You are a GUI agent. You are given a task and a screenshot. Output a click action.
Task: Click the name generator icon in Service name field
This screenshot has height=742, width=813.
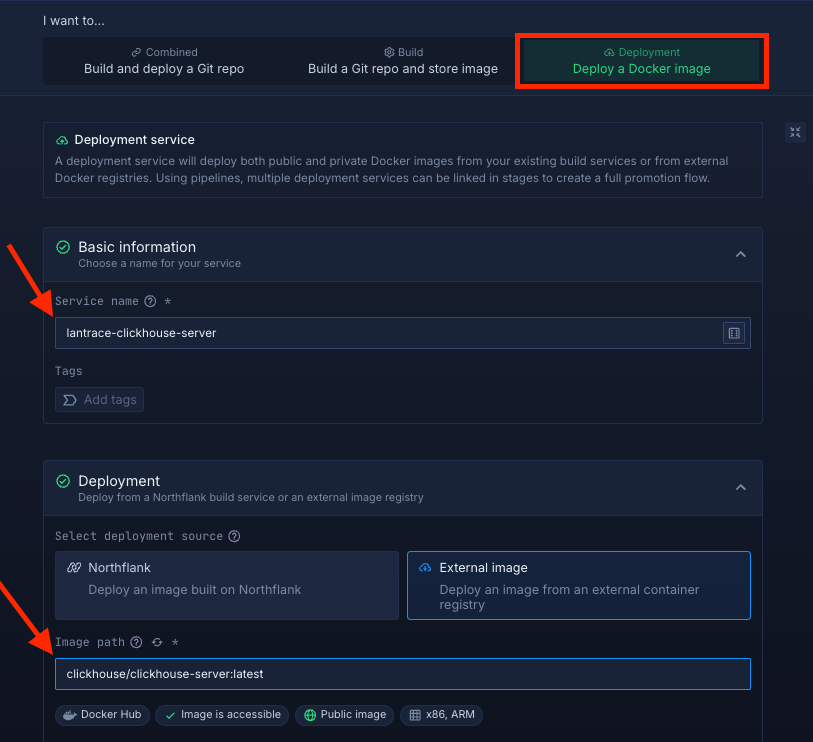[733, 333]
